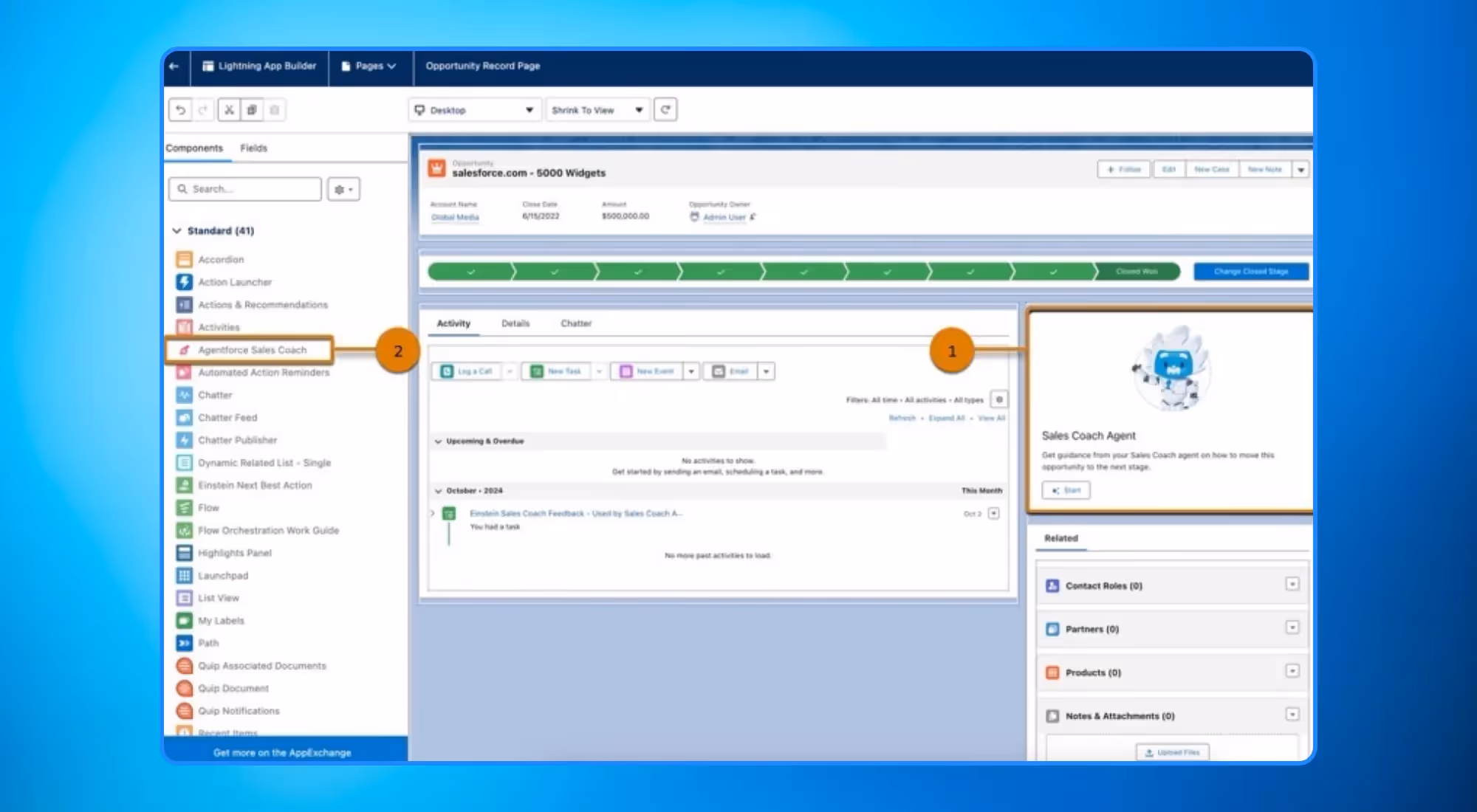Select the Chatter component icon

(x=184, y=395)
